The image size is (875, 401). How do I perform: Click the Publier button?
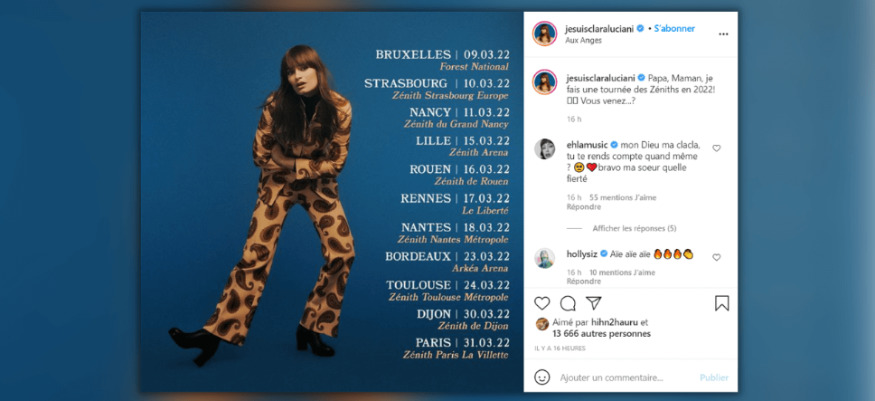point(714,378)
